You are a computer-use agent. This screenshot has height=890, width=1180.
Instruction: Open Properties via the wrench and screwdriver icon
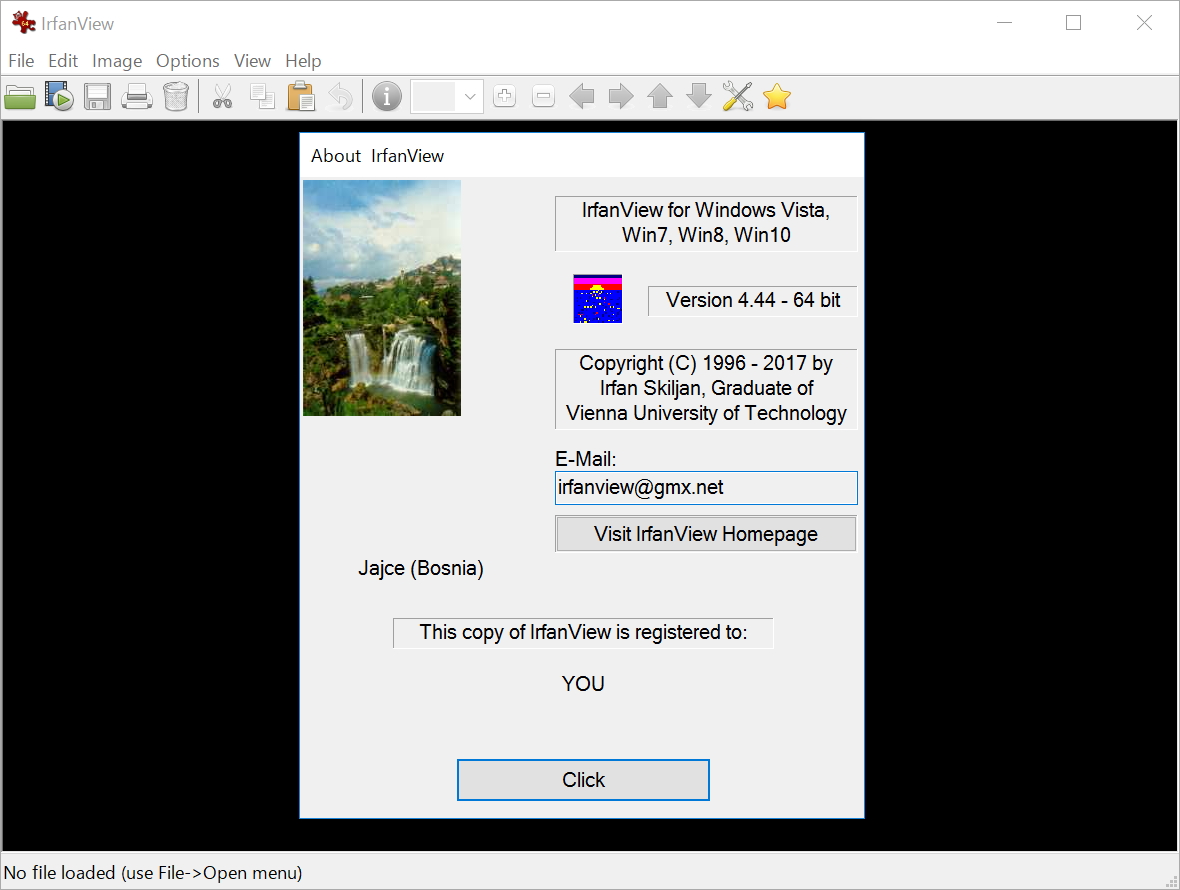[x=738, y=96]
